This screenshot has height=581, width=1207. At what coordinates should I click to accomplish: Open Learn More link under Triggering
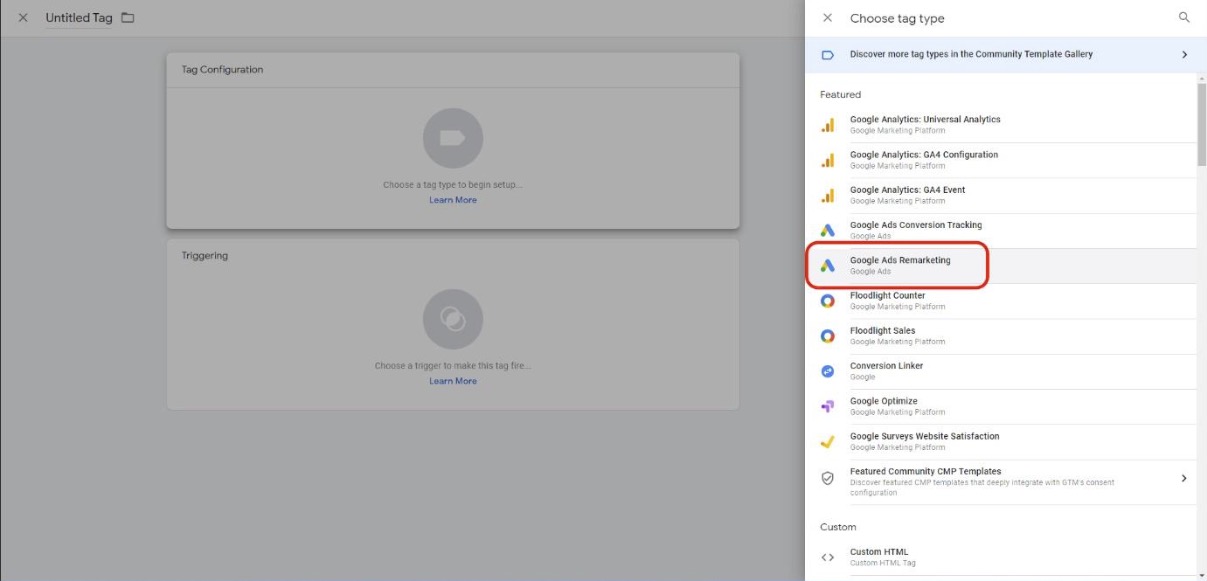pos(453,381)
